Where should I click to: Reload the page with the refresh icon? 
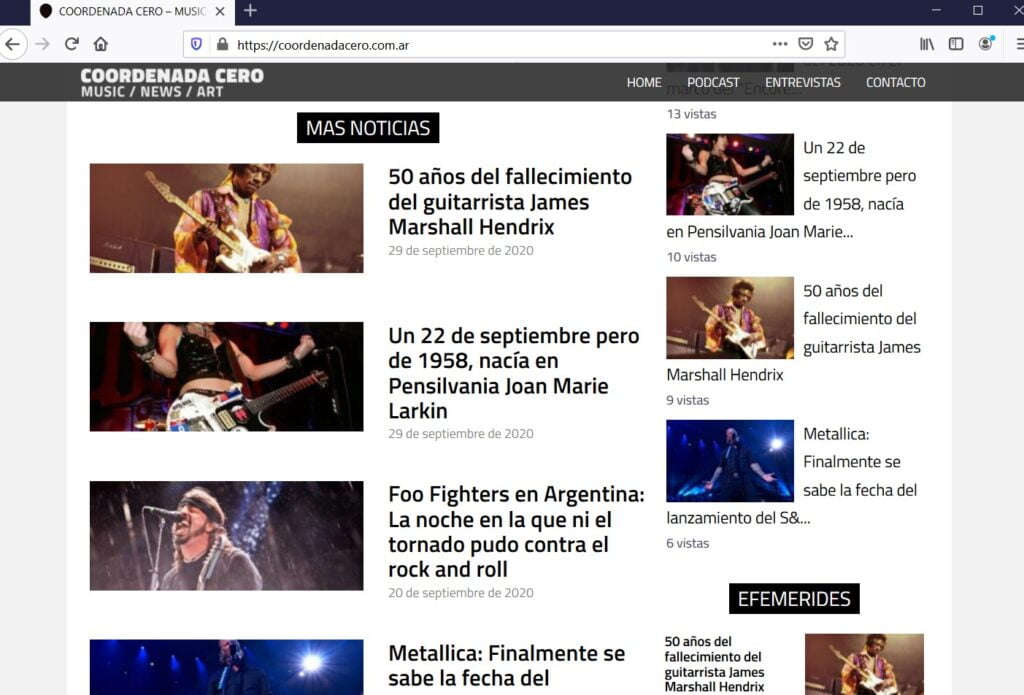(72, 44)
